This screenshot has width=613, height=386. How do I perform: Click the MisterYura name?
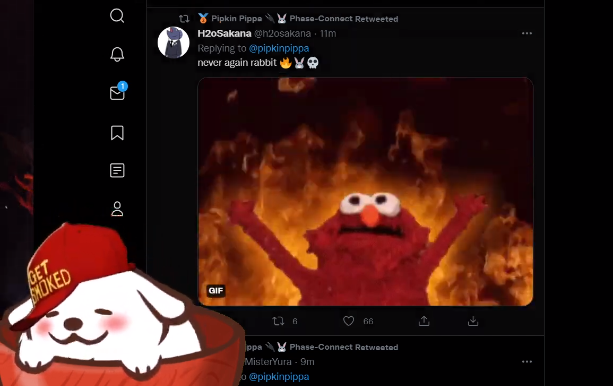click(x=268, y=362)
